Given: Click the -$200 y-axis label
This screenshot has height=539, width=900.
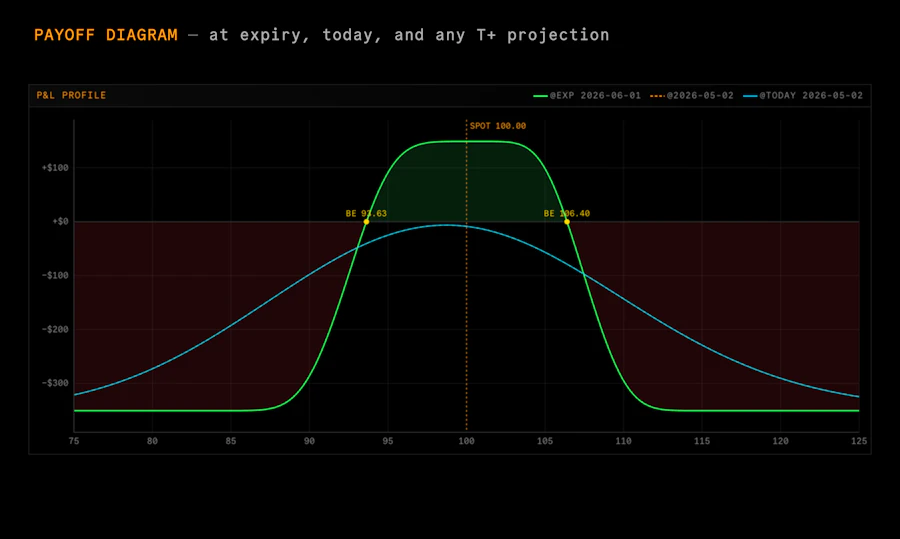Looking at the screenshot, I should pyautogui.click(x=55, y=329).
